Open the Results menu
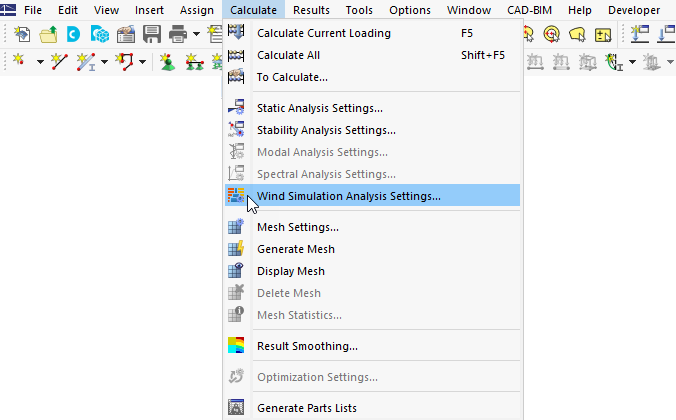 click(311, 10)
